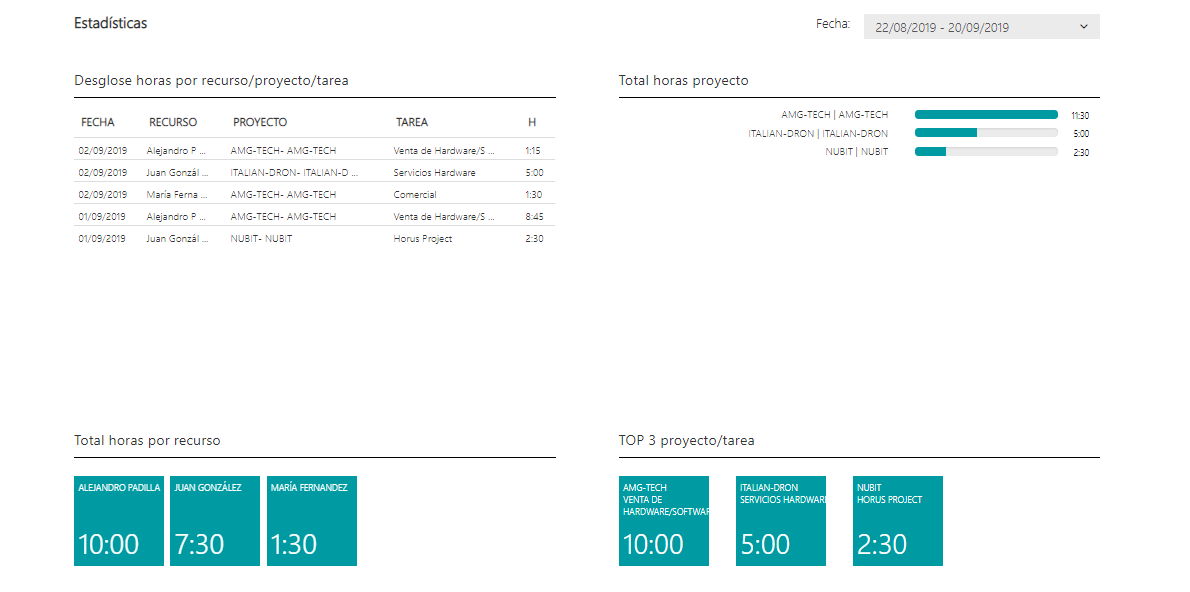Sort table by FECHA column header

[x=98, y=122]
